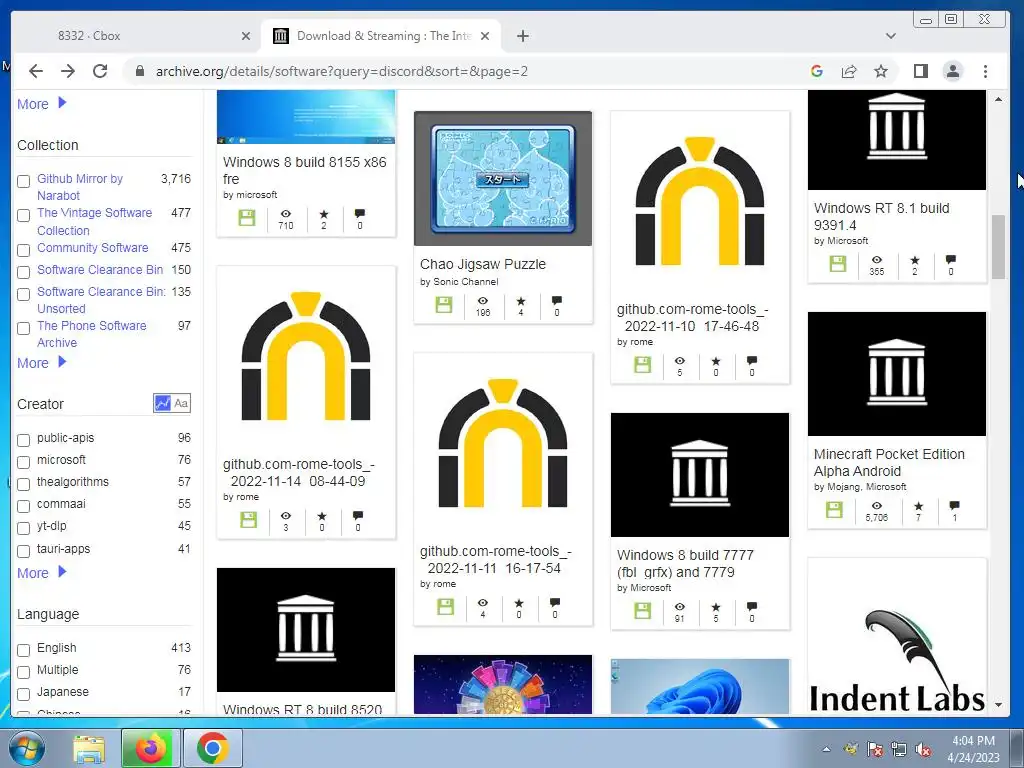Check the yt-dlp creator filter
Screen dimensions: 1024x768
pyautogui.click(x=24, y=528)
